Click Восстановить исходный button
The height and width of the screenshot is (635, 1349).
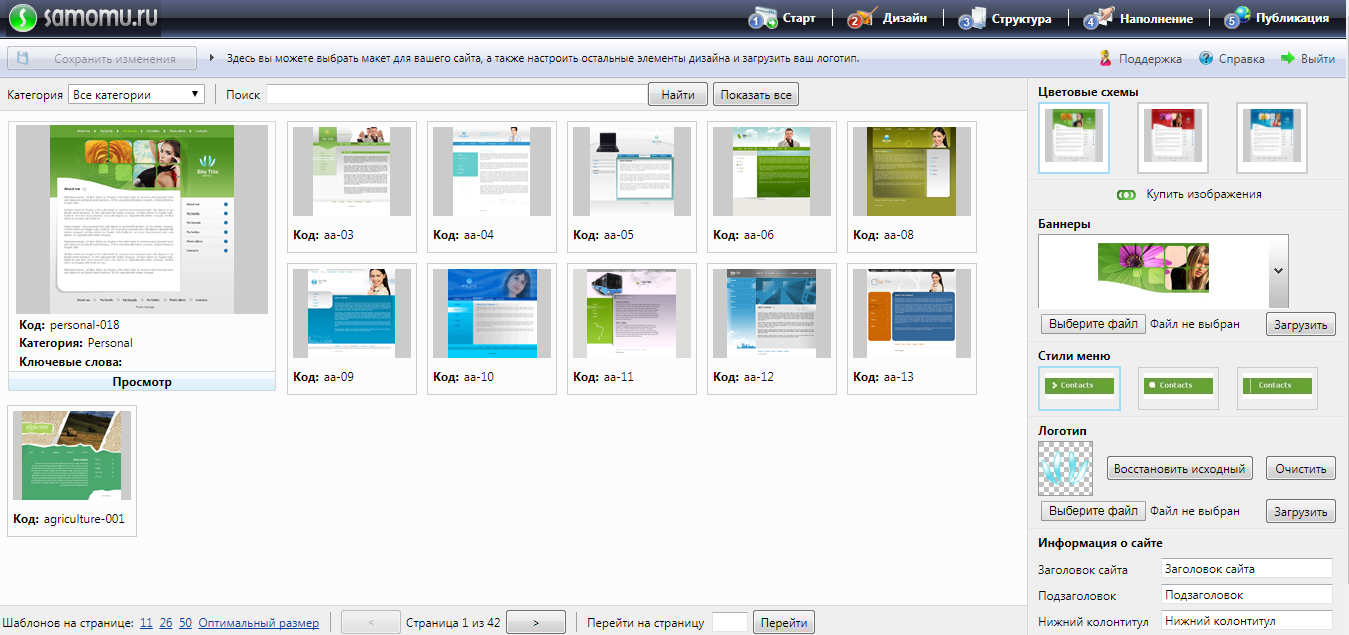1180,468
